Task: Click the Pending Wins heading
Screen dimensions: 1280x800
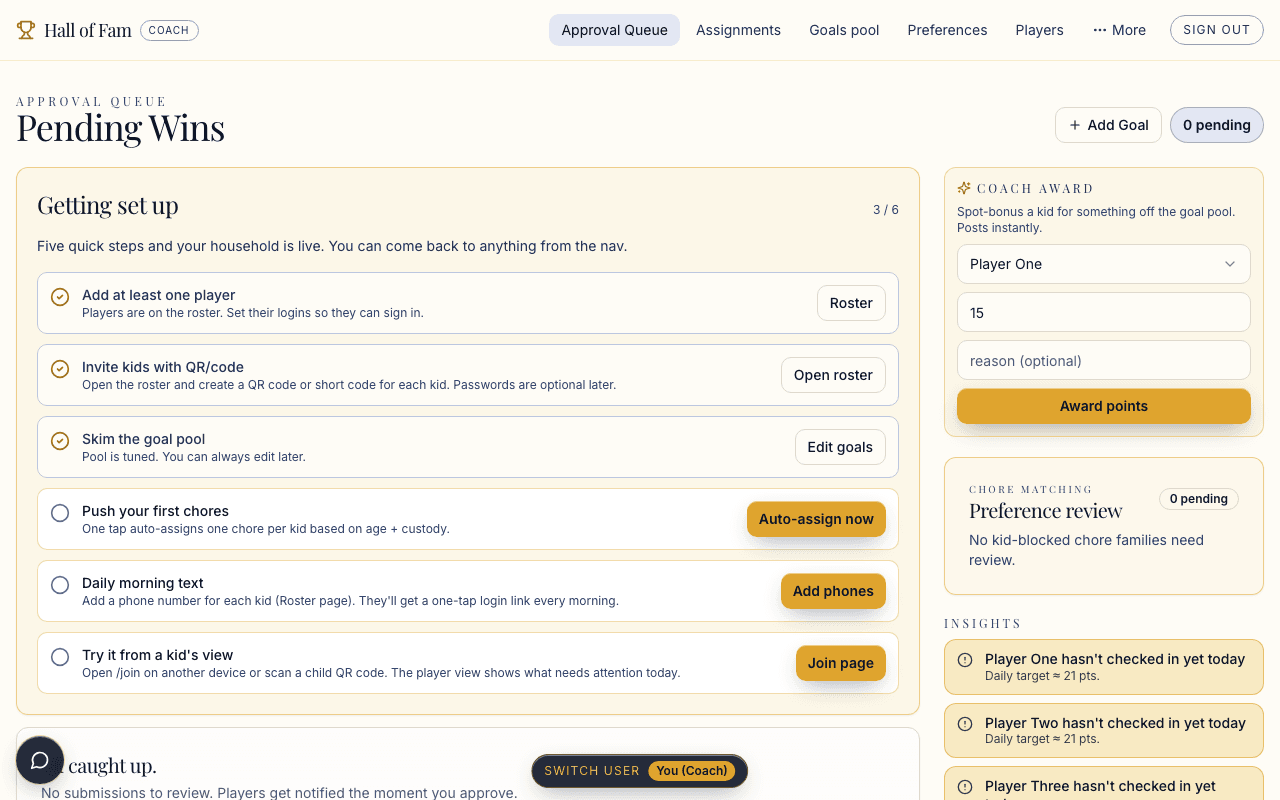Action: (x=121, y=128)
